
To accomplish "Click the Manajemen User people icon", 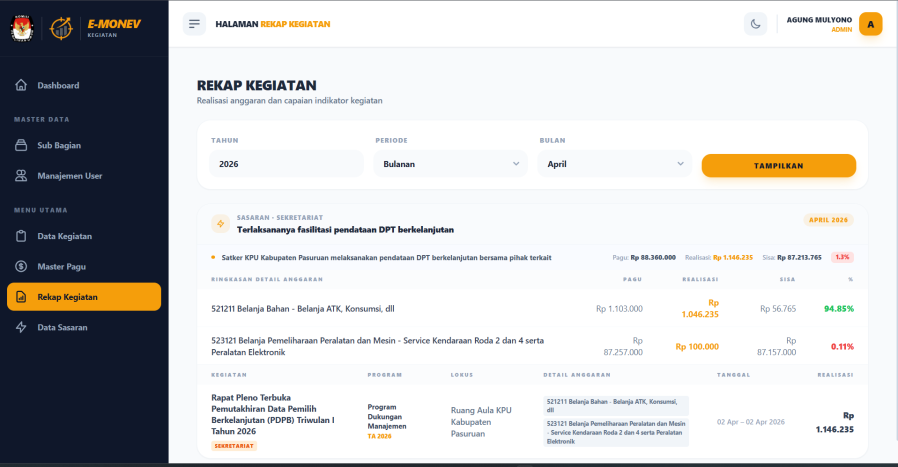I will point(21,176).
